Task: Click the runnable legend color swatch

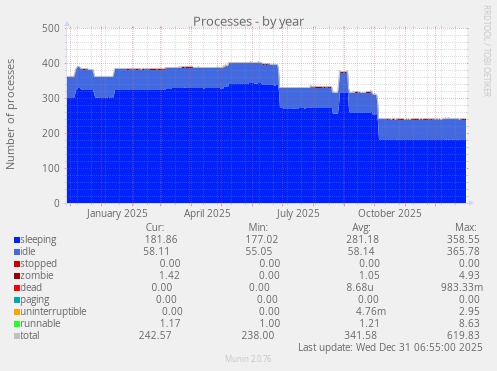Action: point(17,324)
